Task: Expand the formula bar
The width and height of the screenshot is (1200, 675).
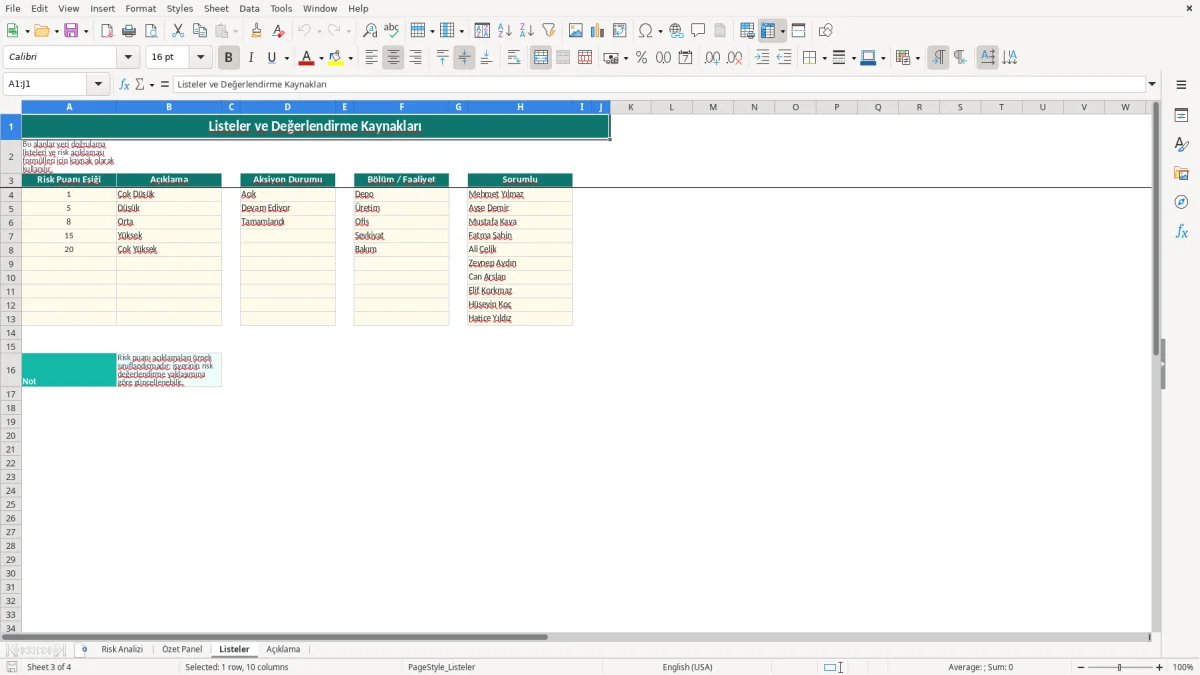Action: click(x=1152, y=84)
